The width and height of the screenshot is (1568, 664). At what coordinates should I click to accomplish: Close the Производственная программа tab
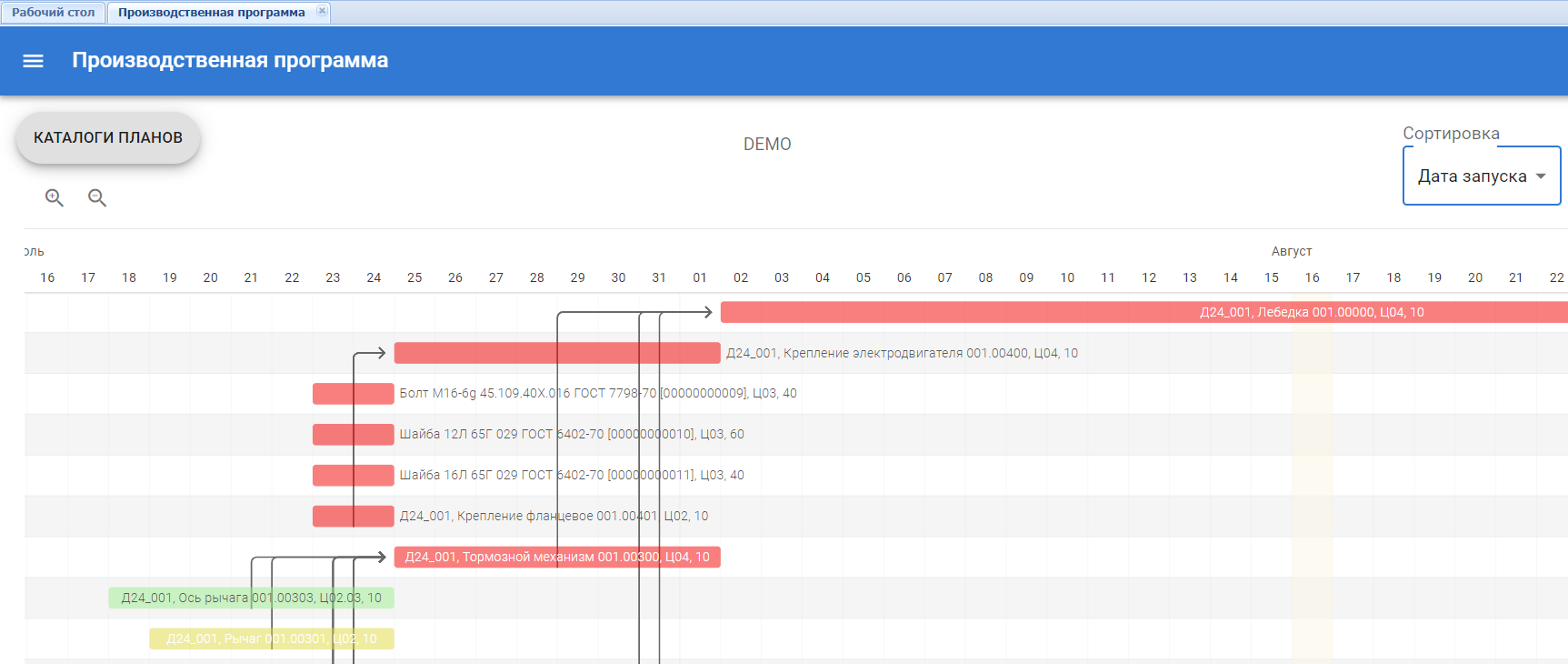(x=322, y=11)
